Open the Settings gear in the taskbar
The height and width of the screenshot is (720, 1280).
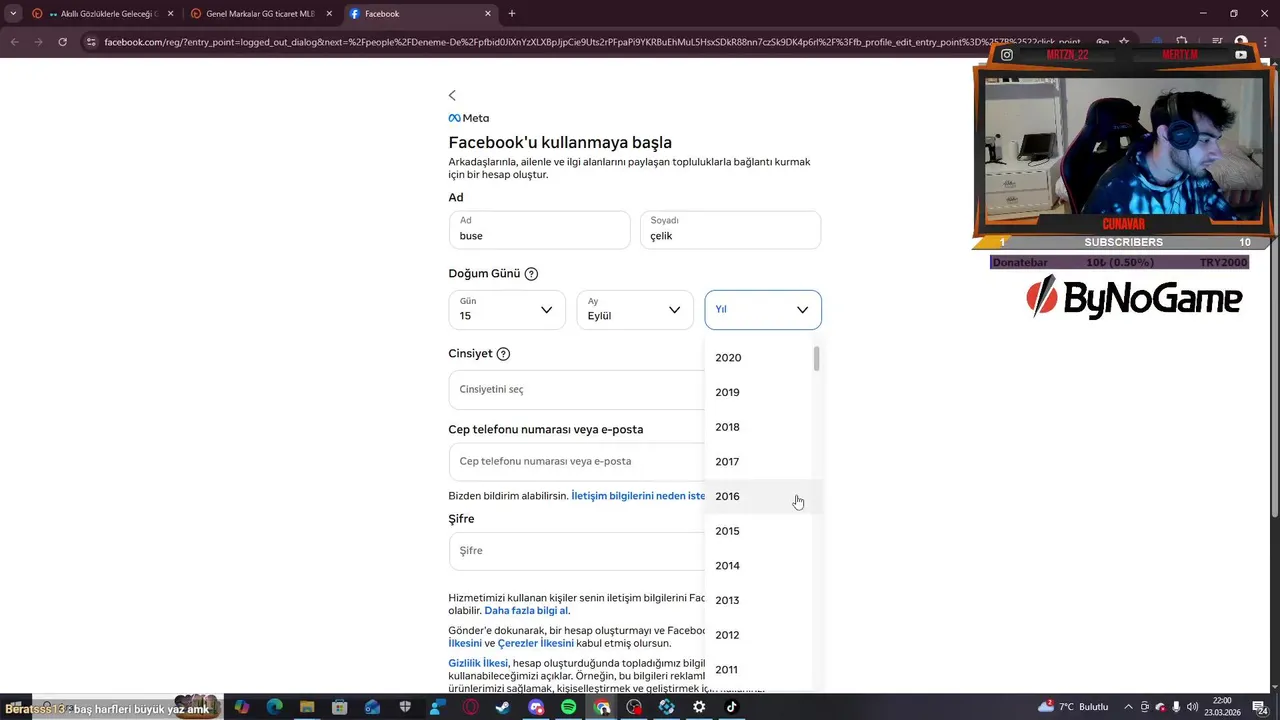tap(699, 707)
